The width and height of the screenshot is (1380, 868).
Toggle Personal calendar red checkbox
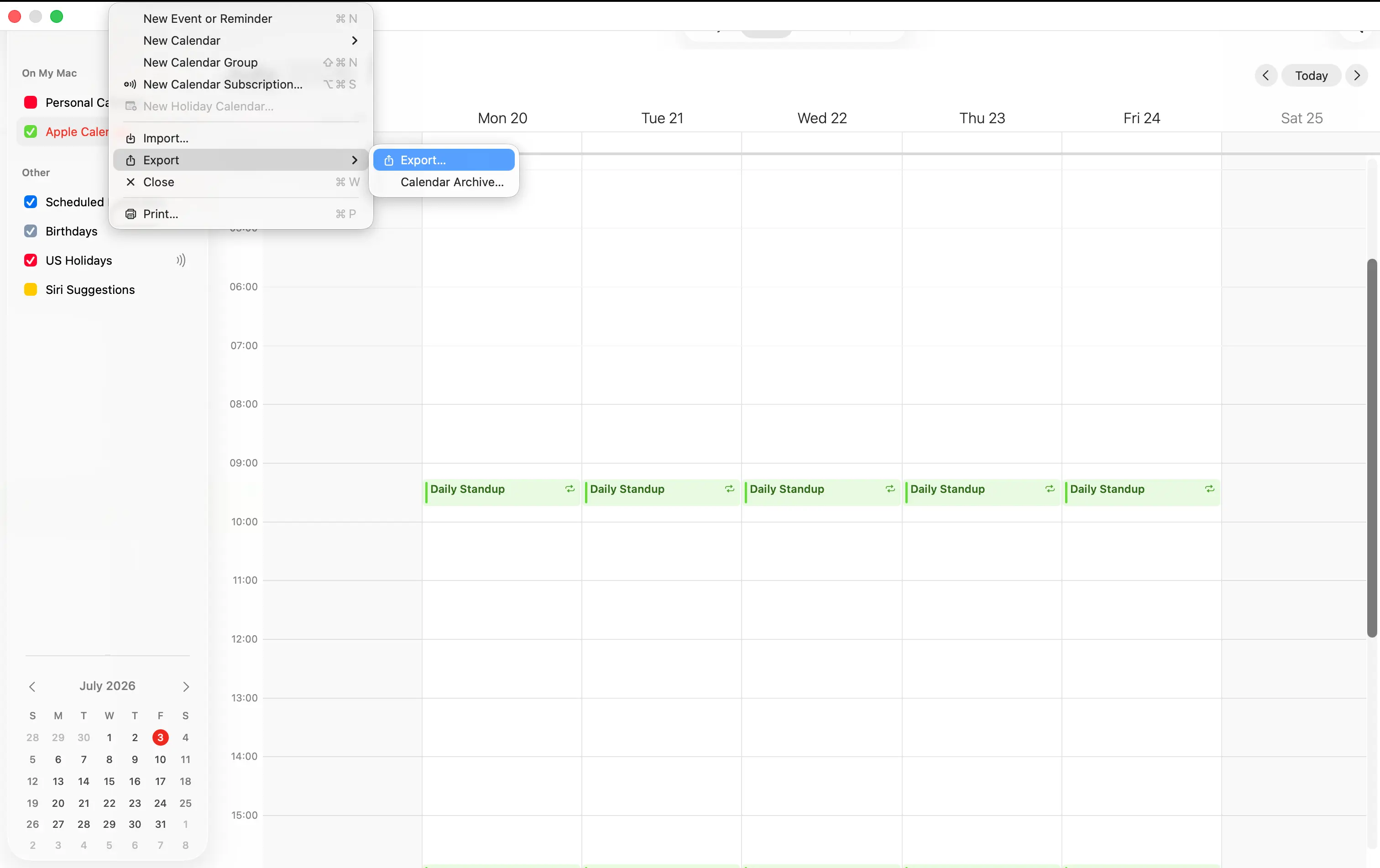click(31, 103)
